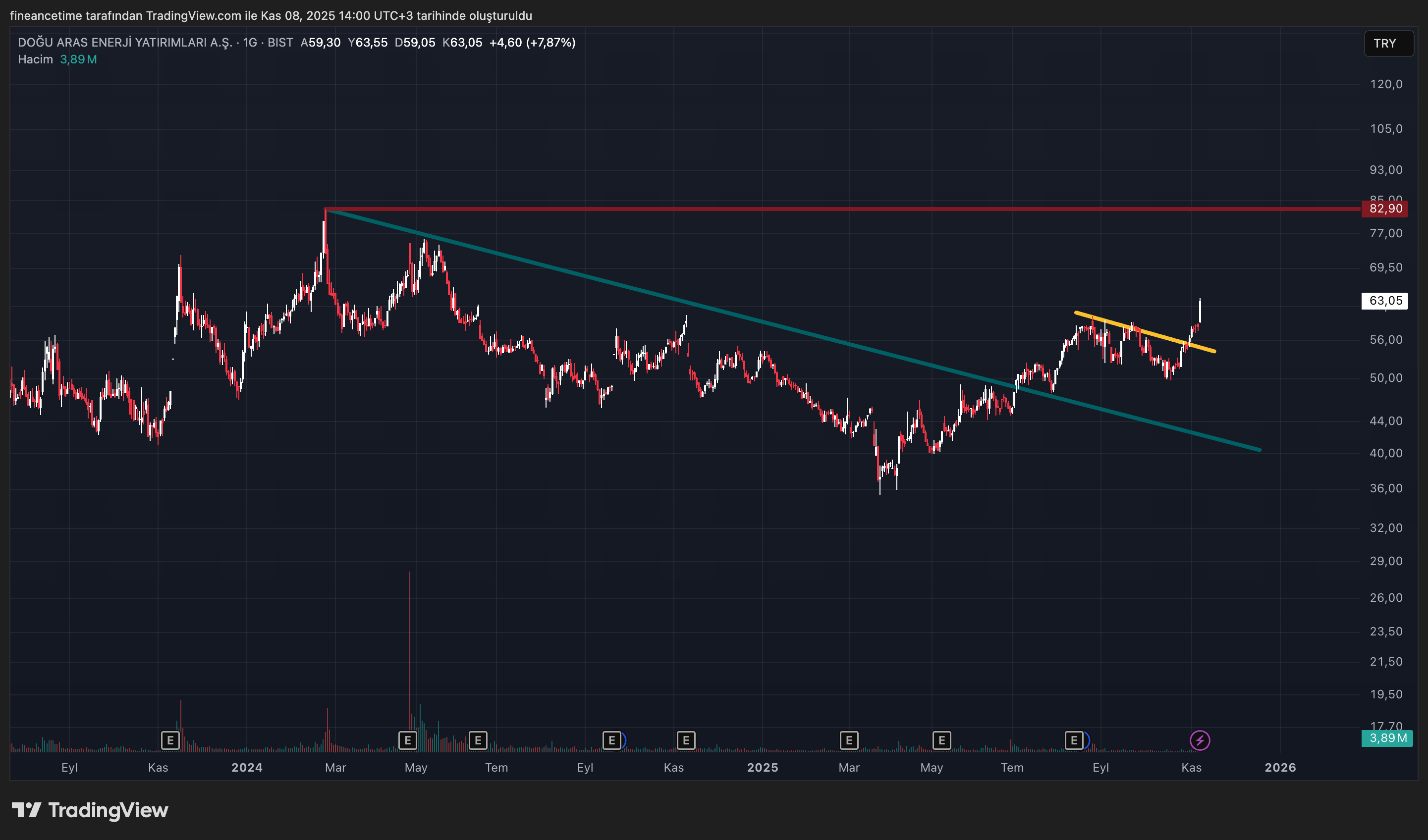The height and width of the screenshot is (840, 1428).
Task: Select the red 82,90 price label
Action: (x=1385, y=209)
